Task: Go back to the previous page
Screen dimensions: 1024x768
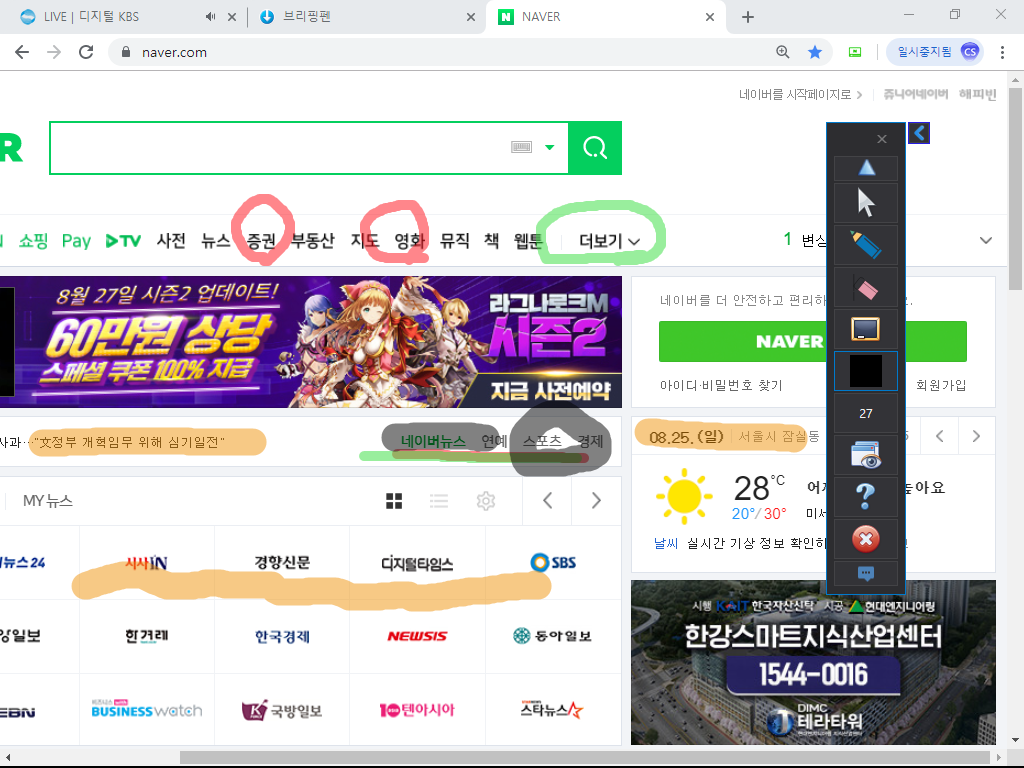Action: [22, 52]
